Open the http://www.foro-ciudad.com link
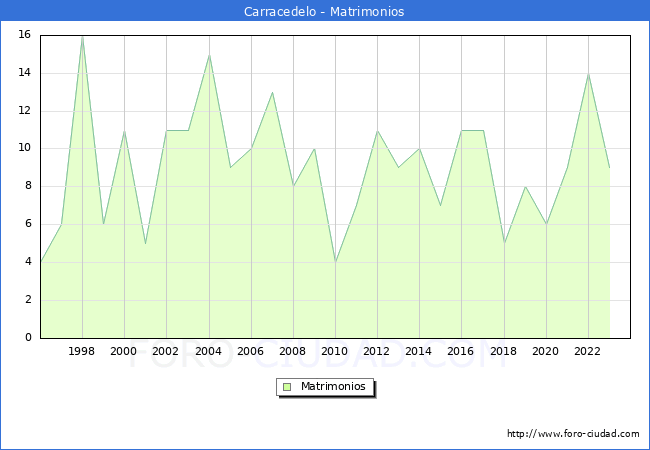650x450 pixels. [x=573, y=434]
